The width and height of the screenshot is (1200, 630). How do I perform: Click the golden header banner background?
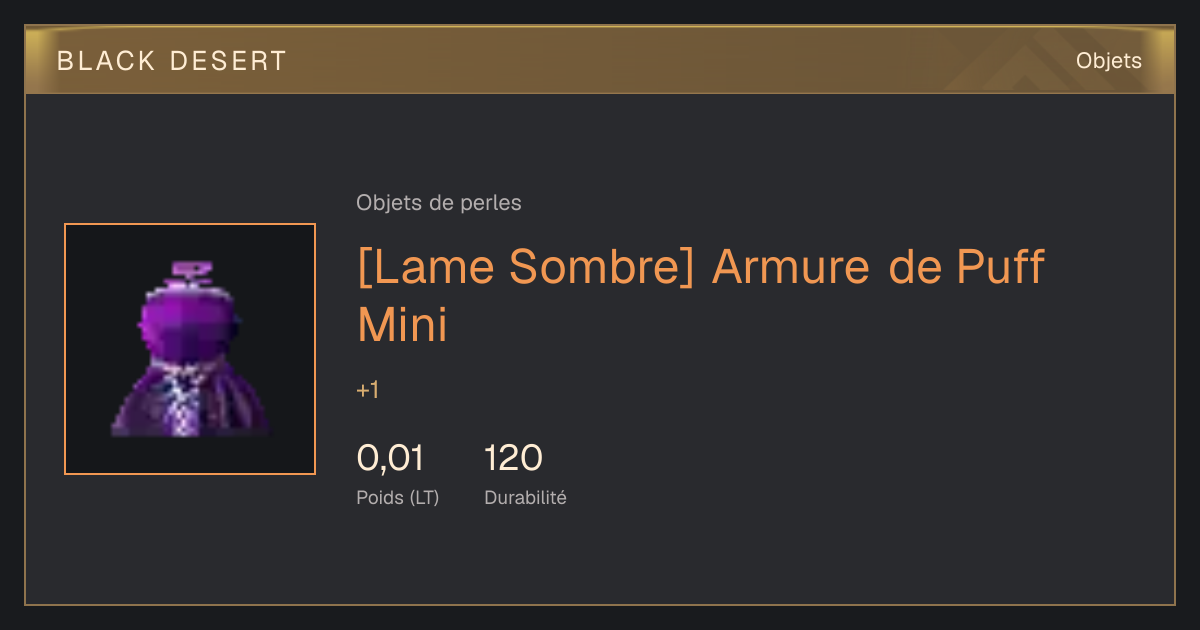pyautogui.click(x=600, y=61)
